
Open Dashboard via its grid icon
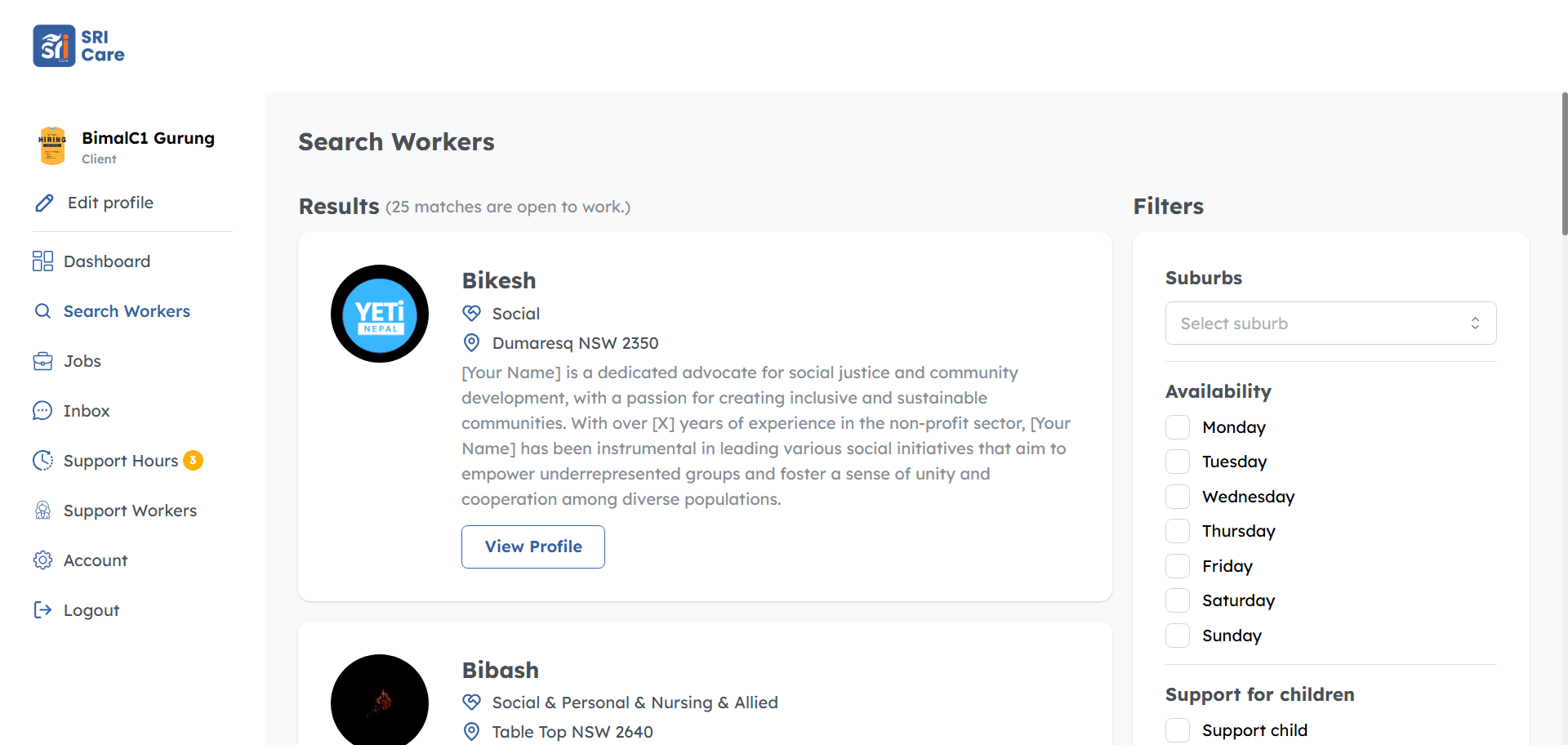pos(42,261)
